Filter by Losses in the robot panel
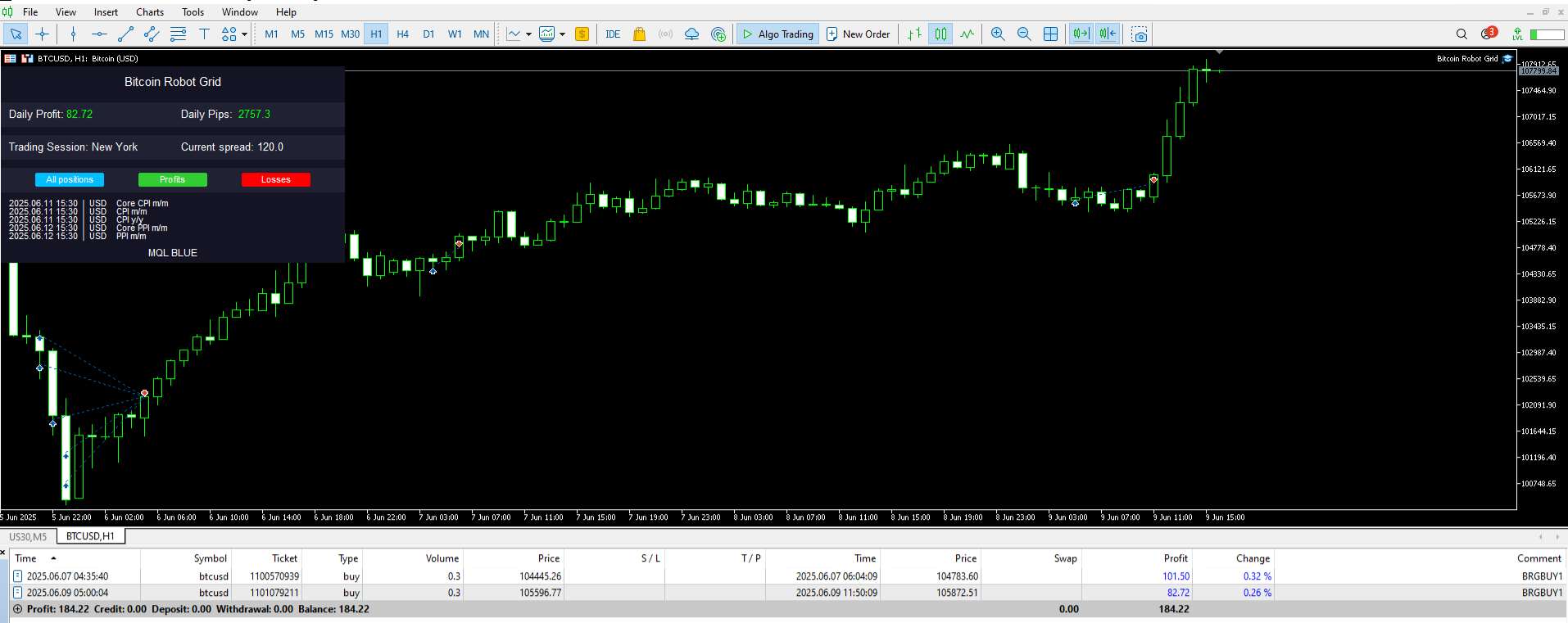The width and height of the screenshot is (1568, 623). click(x=276, y=179)
